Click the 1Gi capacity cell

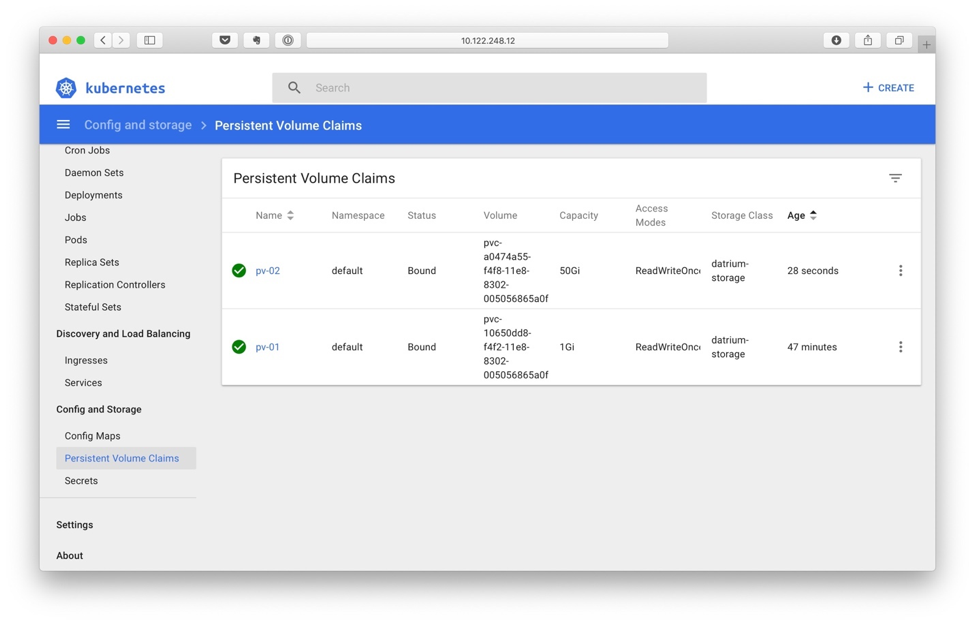(x=567, y=347)
